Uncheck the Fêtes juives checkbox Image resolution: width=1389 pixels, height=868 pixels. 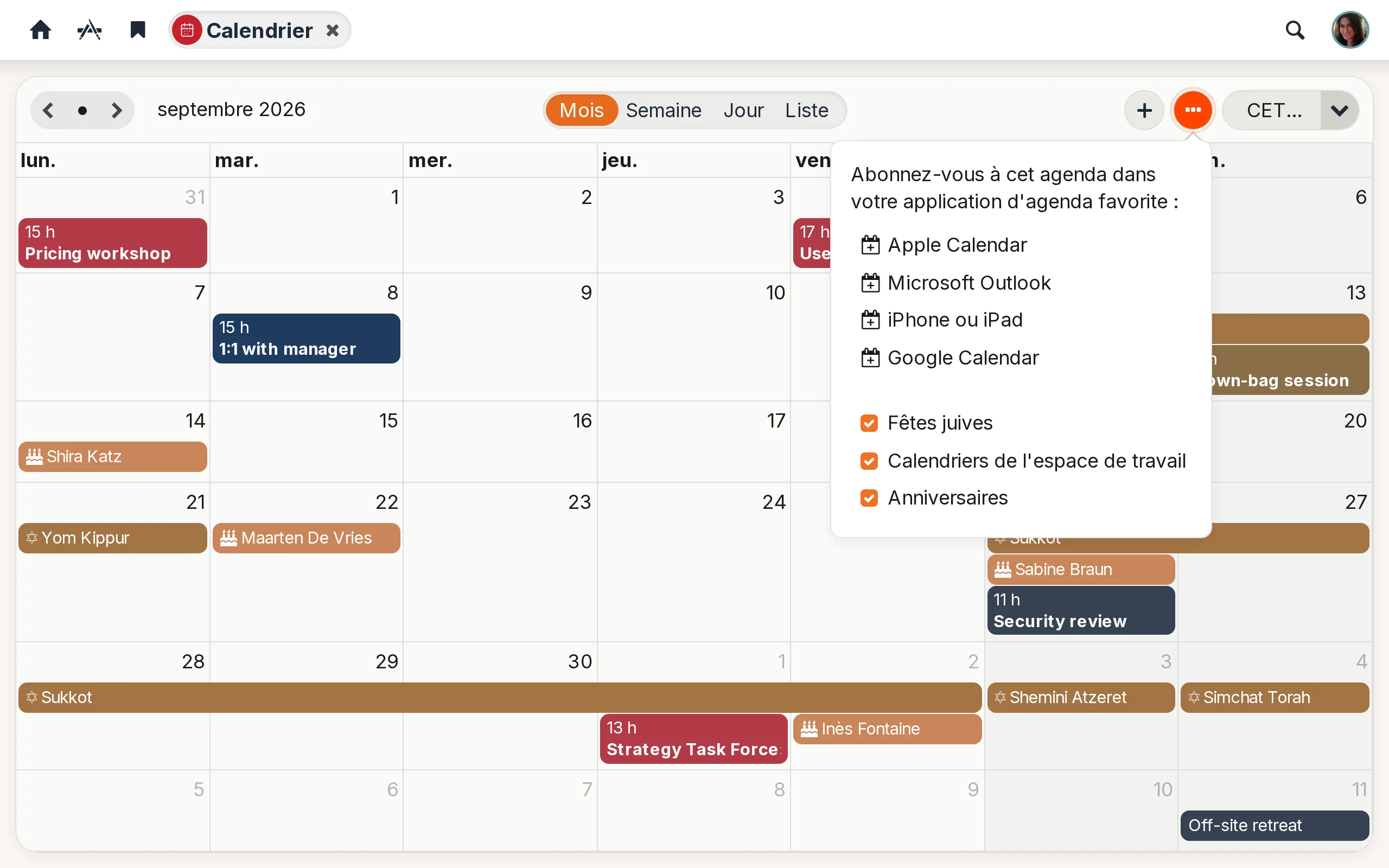pos(869,423)
